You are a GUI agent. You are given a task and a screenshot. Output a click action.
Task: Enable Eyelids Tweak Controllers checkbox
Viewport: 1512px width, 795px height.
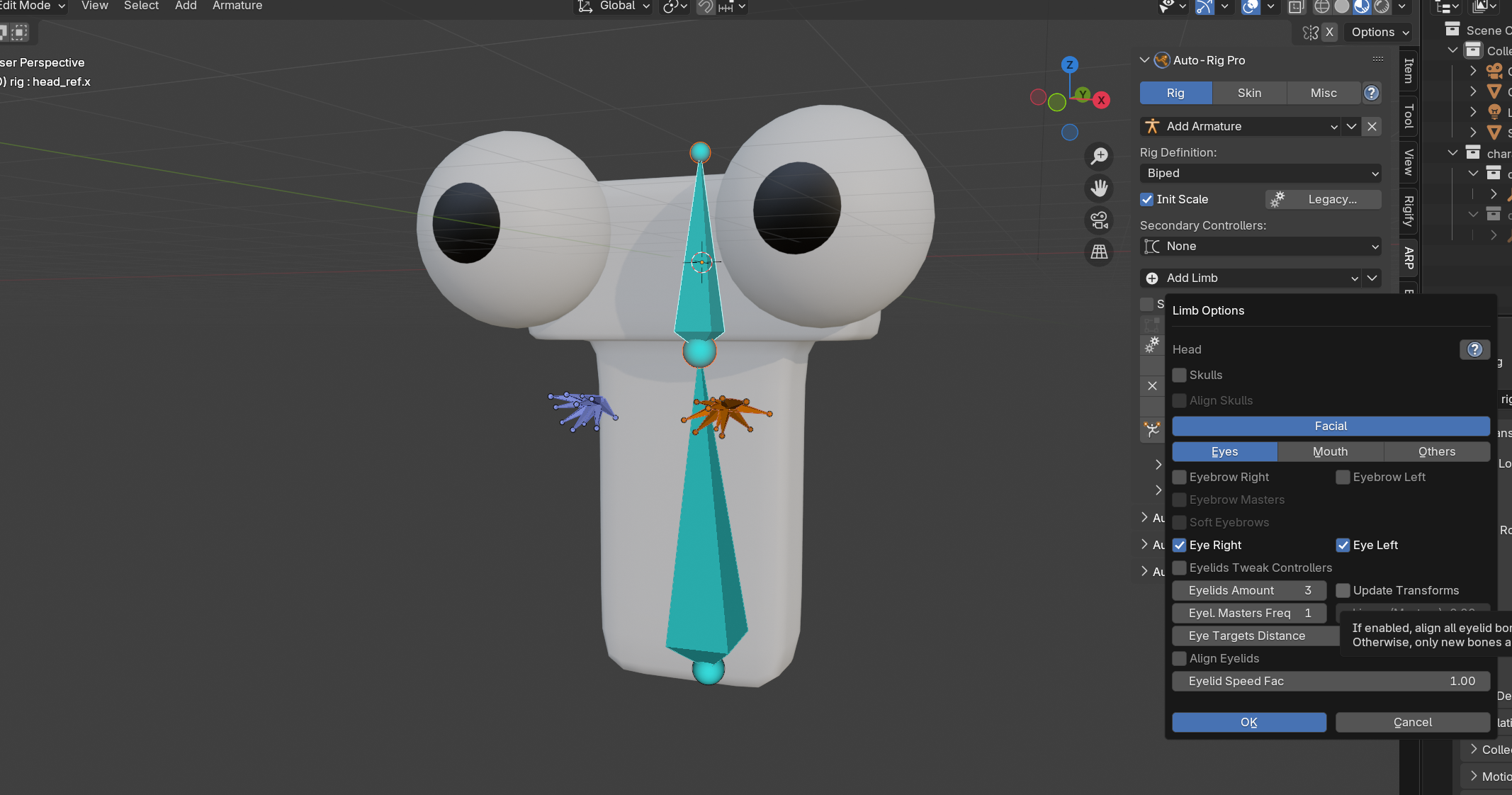(1179, 568)
